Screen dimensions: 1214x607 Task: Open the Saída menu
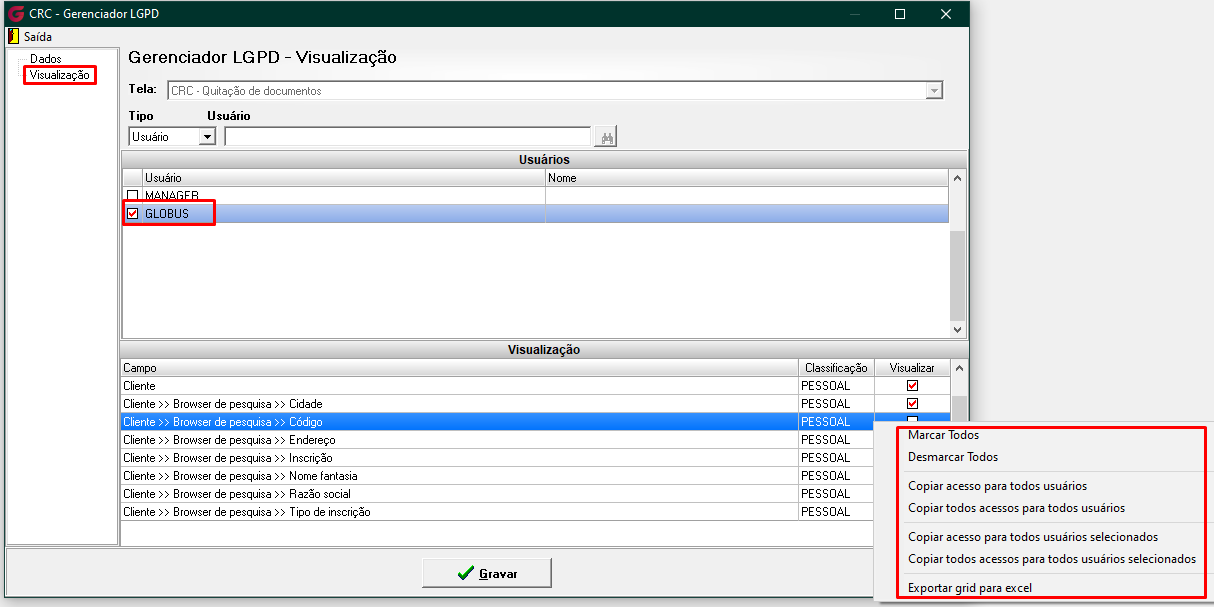click(x=37, y=37)
